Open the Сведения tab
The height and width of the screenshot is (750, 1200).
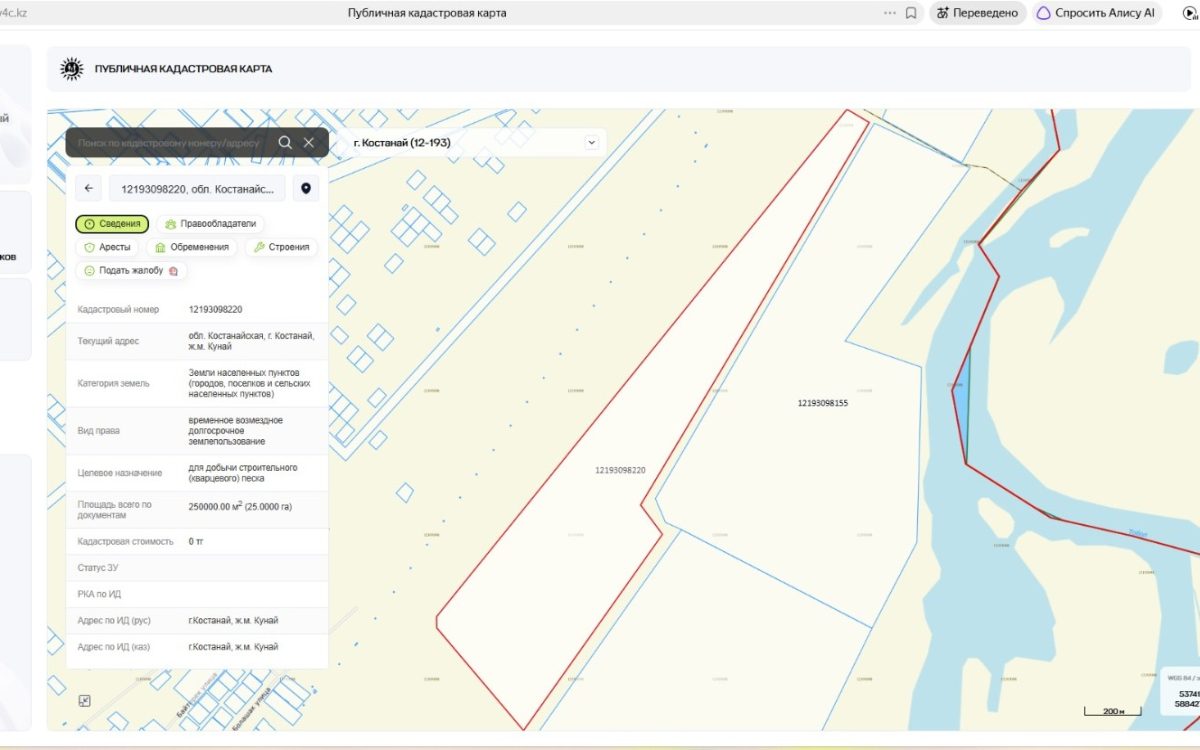pyautogui.click(x=112, y=224)
